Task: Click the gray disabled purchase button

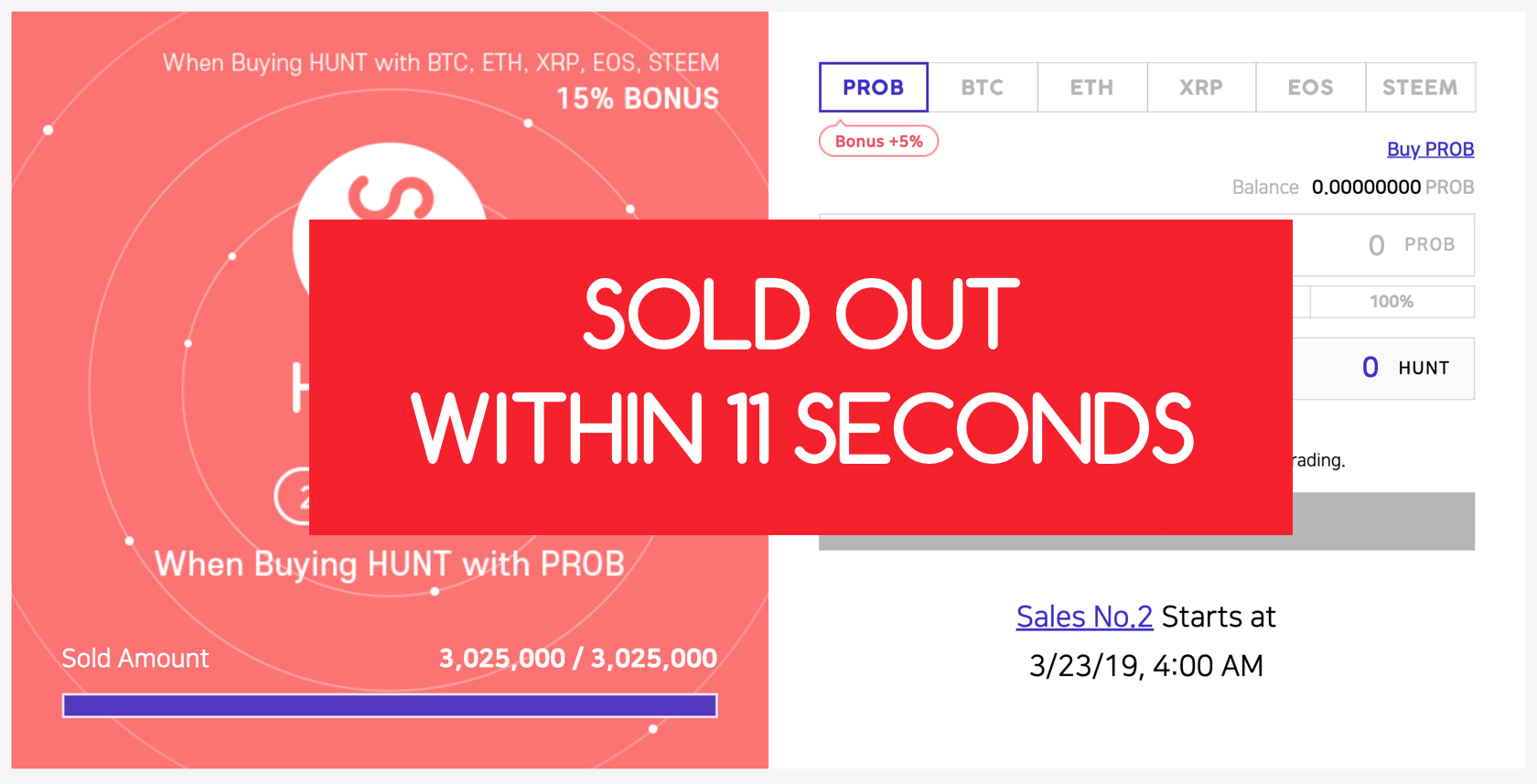Action: tap(1382, 522)
